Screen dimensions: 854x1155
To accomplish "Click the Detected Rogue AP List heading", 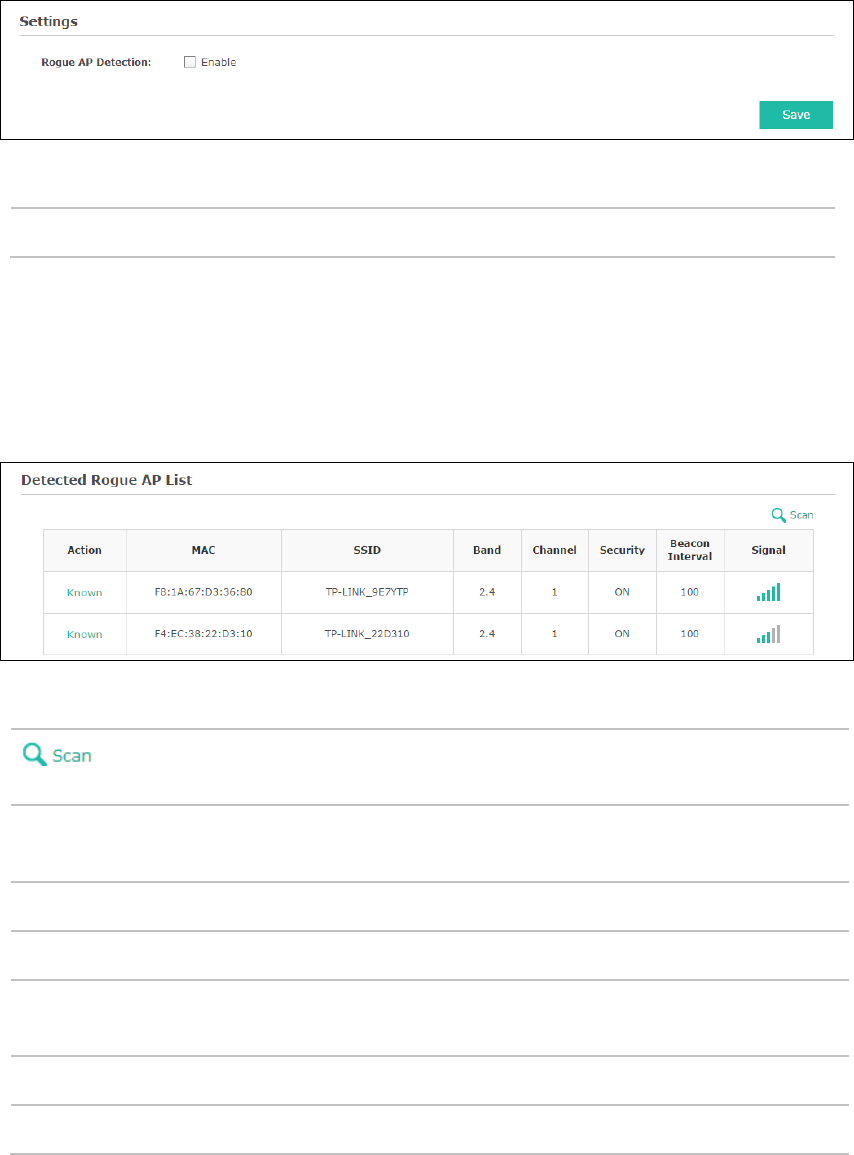I will 107,480.
